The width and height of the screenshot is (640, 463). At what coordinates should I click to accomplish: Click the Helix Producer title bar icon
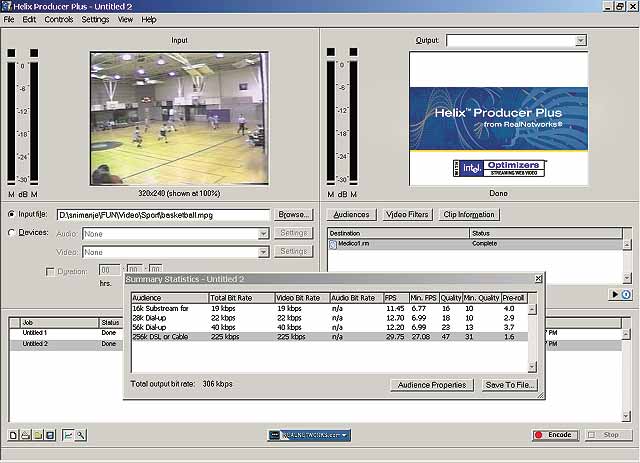pyautogui.click(x=6, y=6)
